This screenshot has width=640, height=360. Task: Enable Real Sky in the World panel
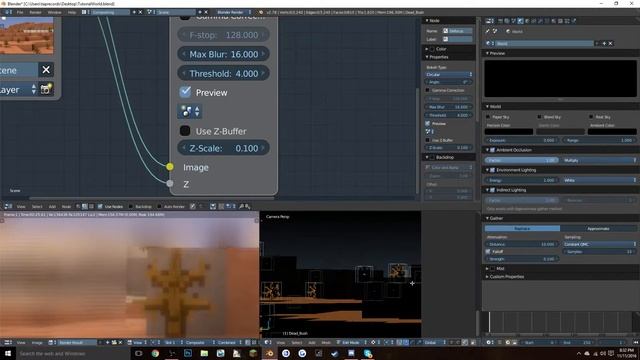591,117
